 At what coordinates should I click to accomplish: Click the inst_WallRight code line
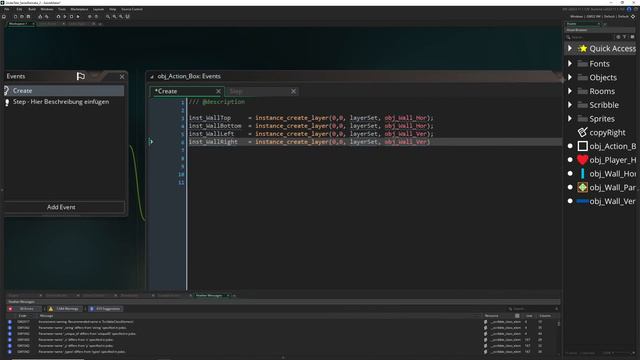tap(309, 142)
